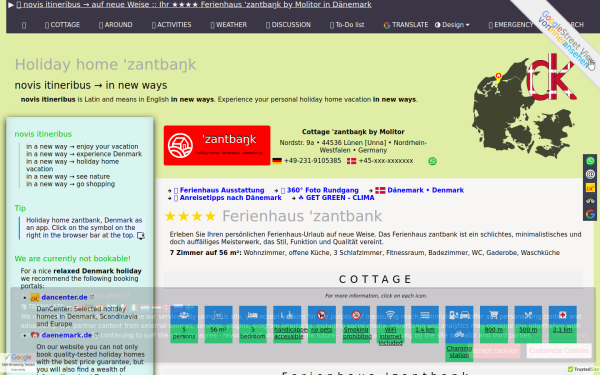This screenshot has height=375, width=600.
Task: Click the DanCenter logo next to dancenter.de
Action: tap(35, 298)
